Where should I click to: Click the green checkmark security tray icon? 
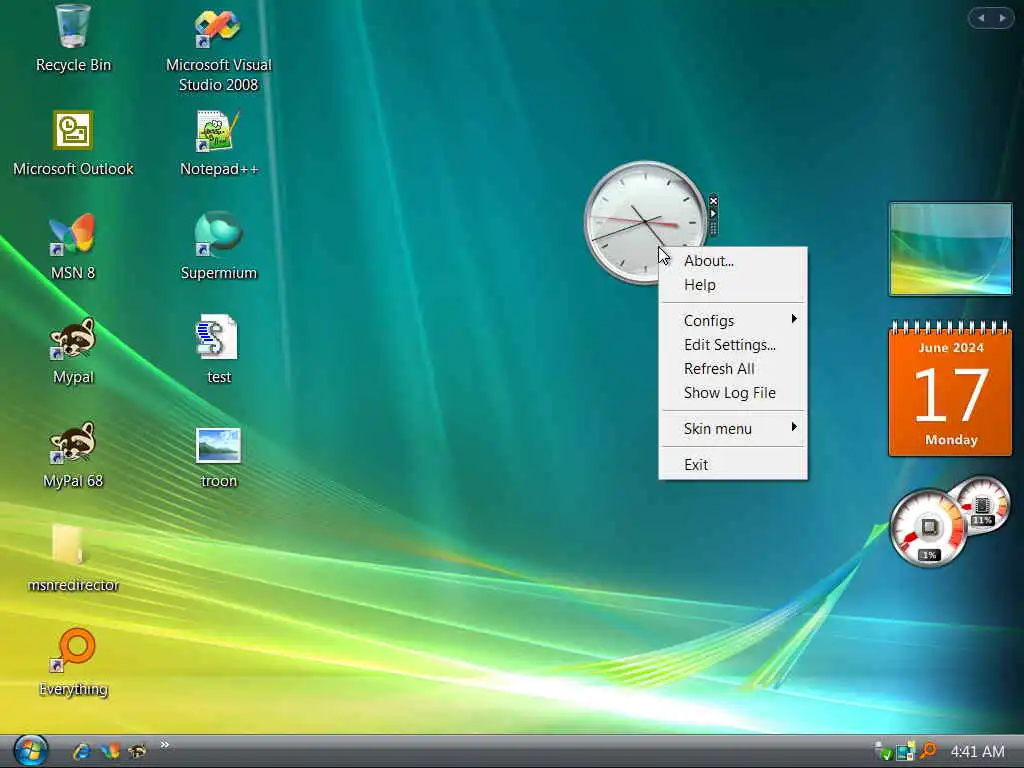[x=883, y=752]
